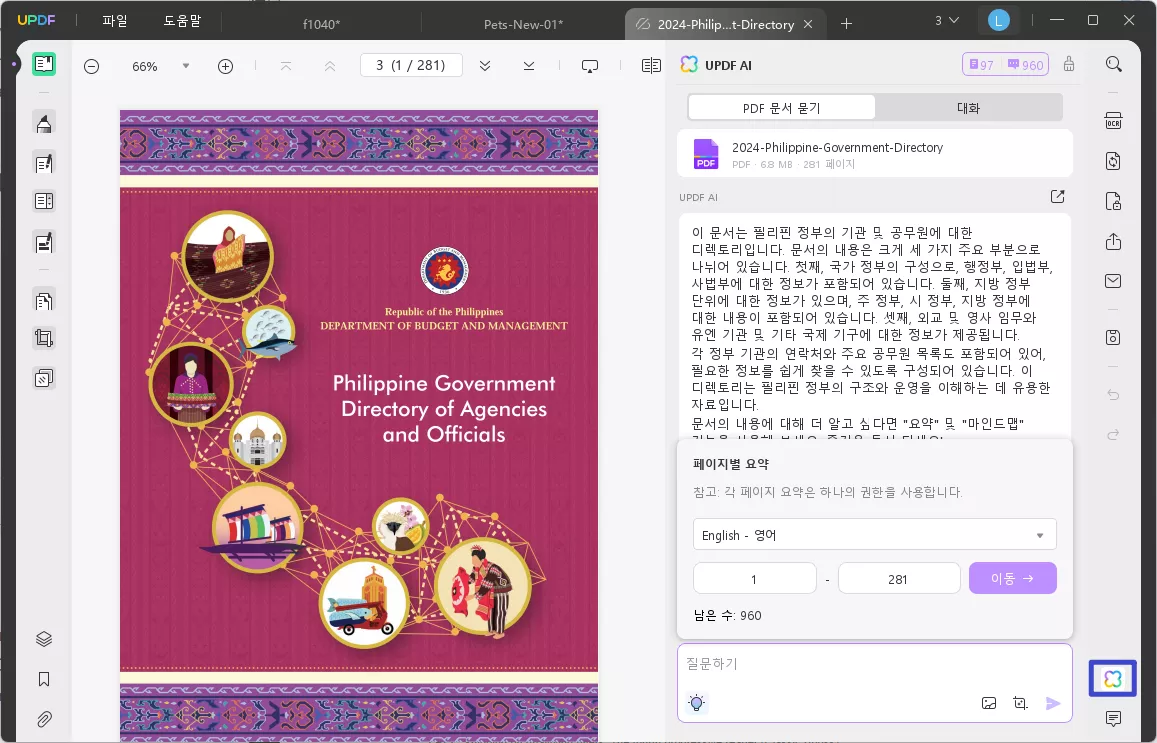Click the UPDF logo
This screenshot has height=743, width=1157.
36,20
